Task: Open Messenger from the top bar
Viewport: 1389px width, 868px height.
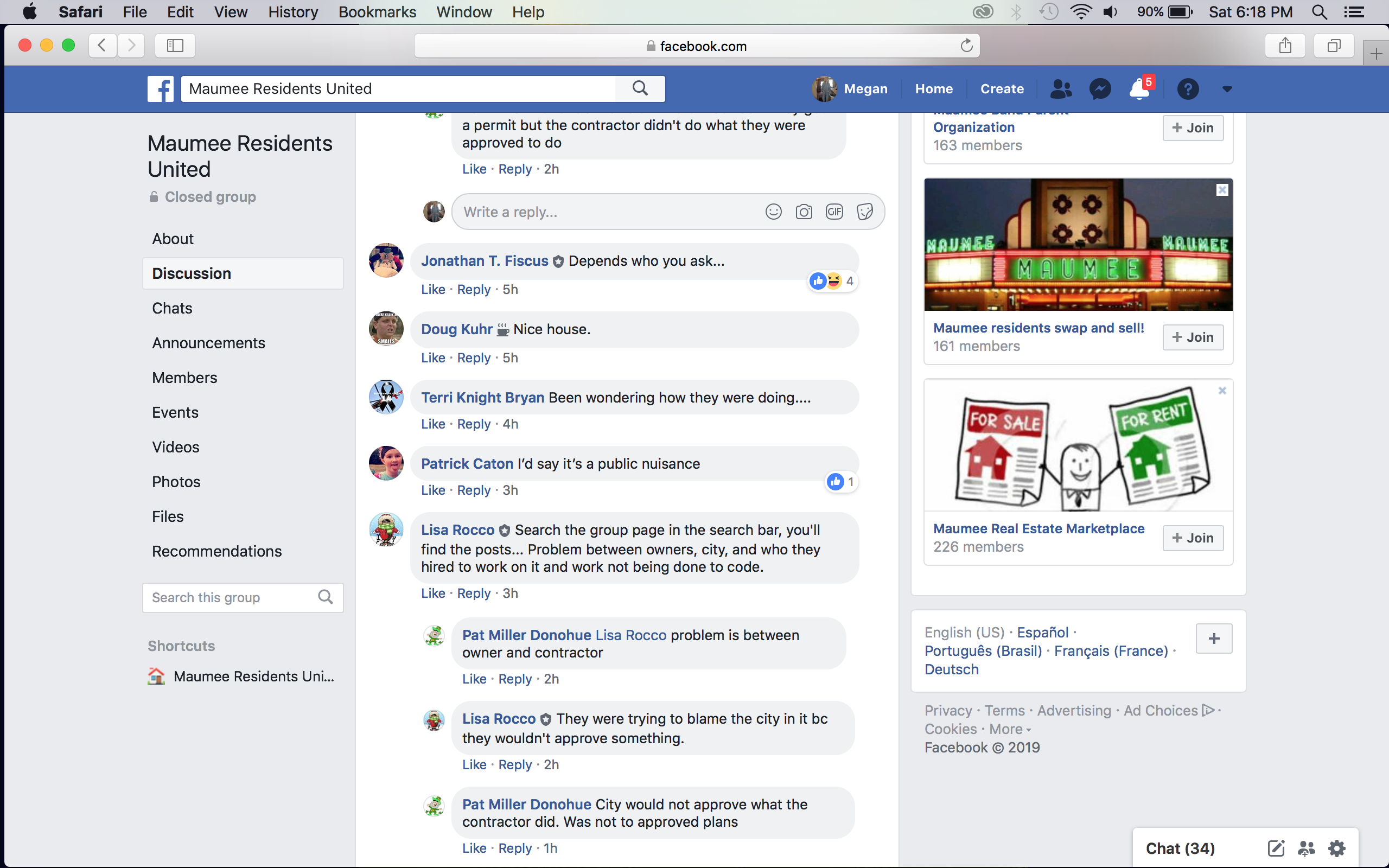Action: [x=1100, y=89]
